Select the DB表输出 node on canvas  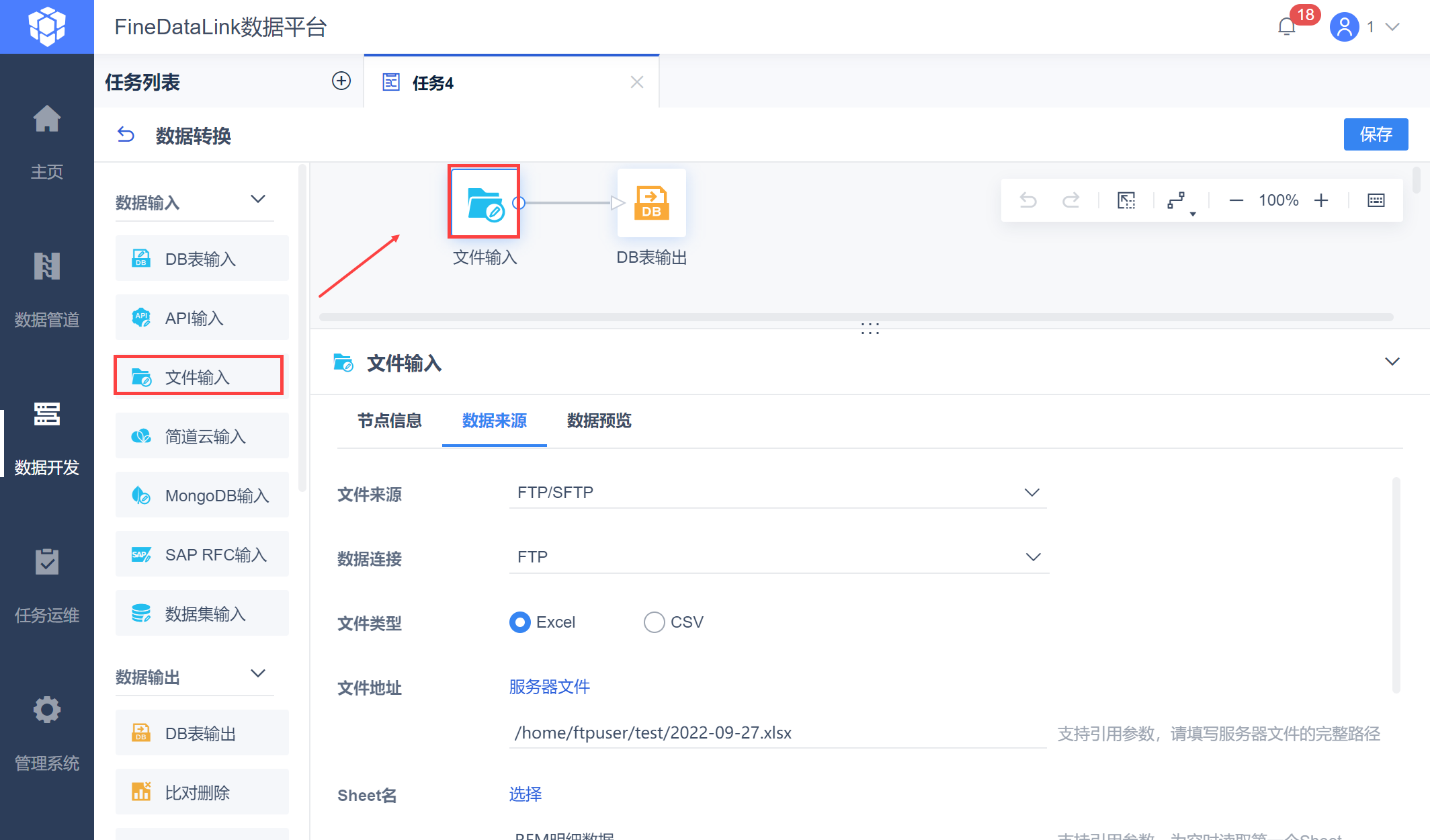[651, 203]
